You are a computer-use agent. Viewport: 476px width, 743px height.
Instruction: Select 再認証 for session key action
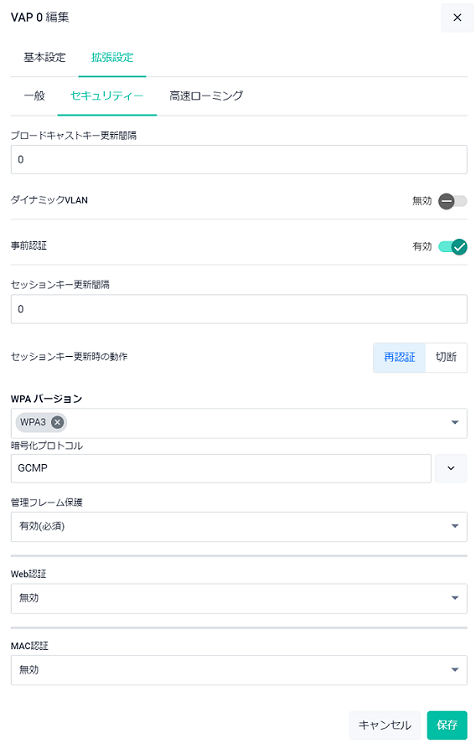coord(399,357)
